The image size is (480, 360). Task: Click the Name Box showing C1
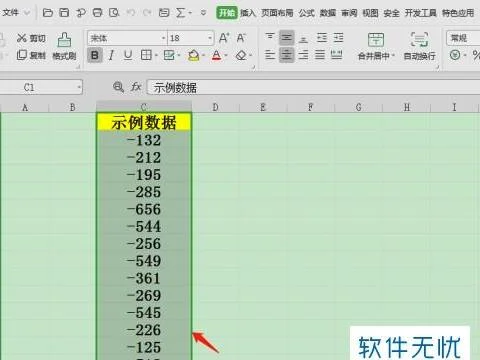tap(41, 88)
